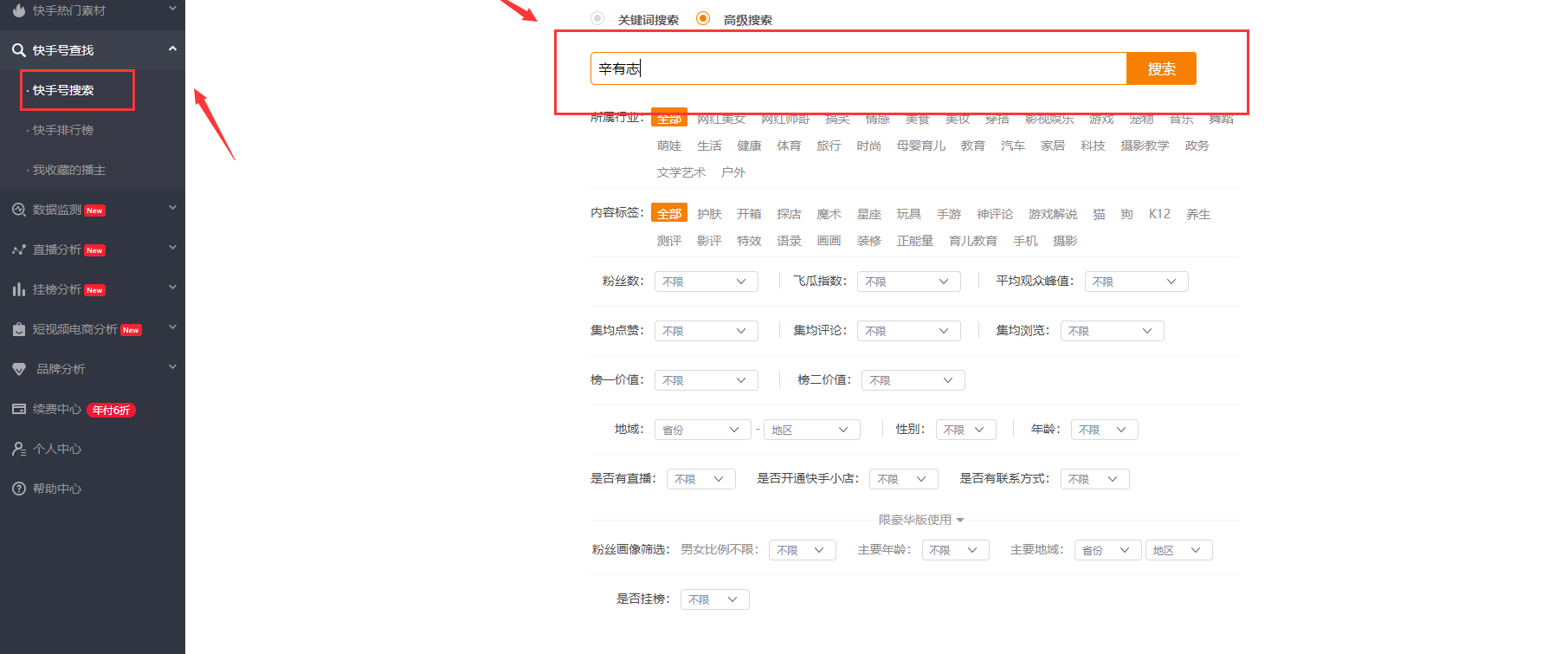The width and height of the screenshot is (1568, 654).
Task: Open the 主要地域 省份 dropdown
Action: (x=1108, y=550)
